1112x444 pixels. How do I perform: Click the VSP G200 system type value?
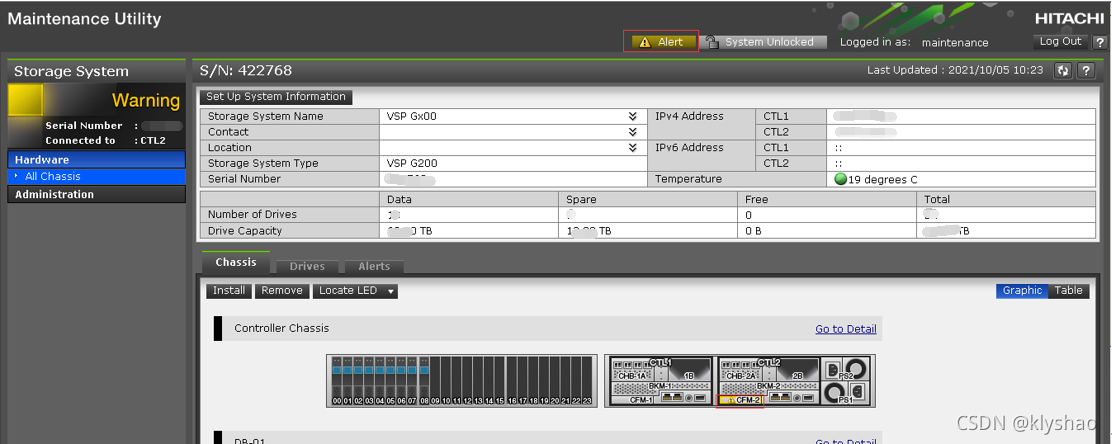click(x=412, y=163)
